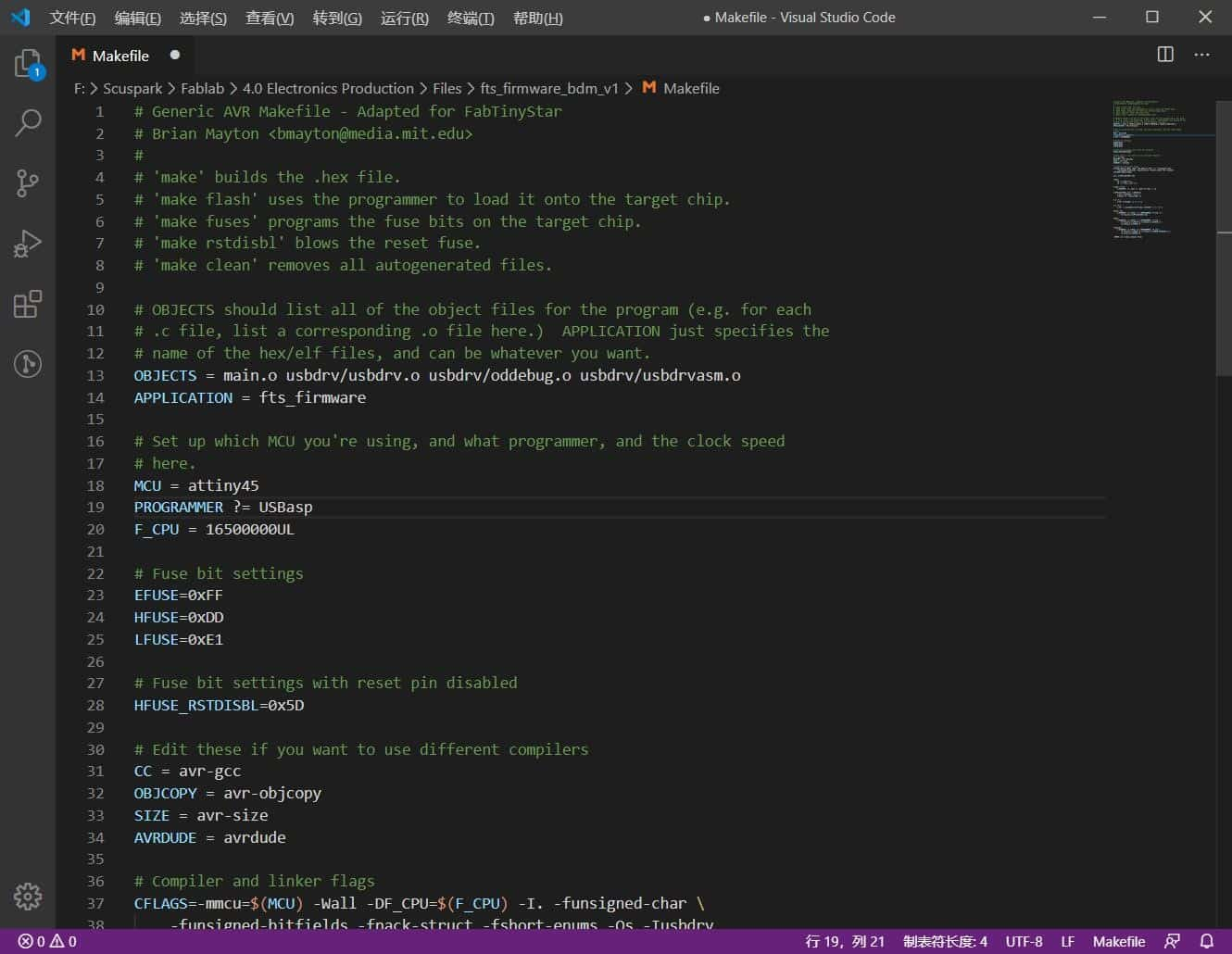The height and width of the screenshot is (954, 1232).
Task: Open the Explorer view in activity bar
Action: coord(28,63)
